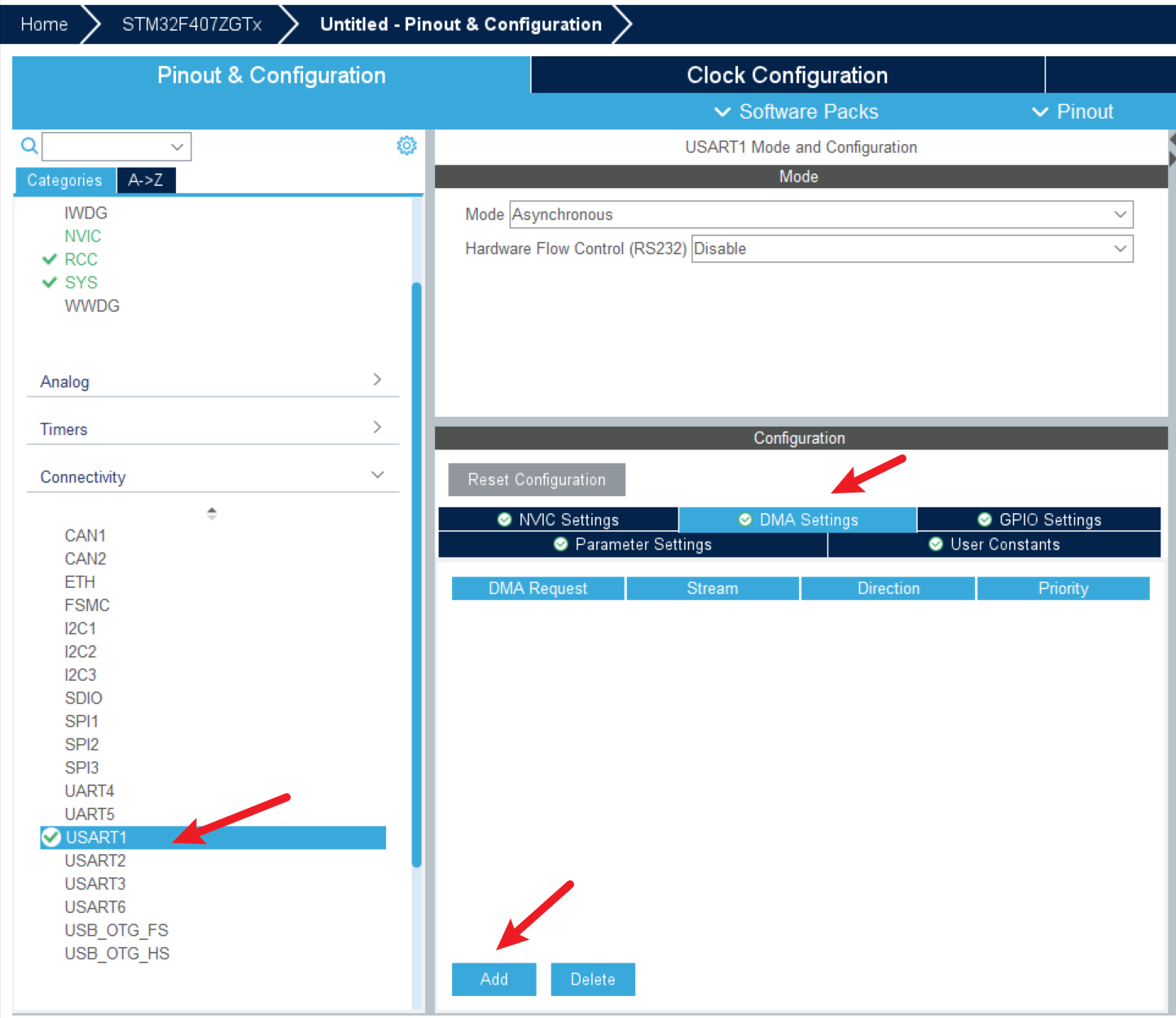Screen dimensions: 1176x1018
Task: Click the Direction column header
Action: (x=889, y=588)
